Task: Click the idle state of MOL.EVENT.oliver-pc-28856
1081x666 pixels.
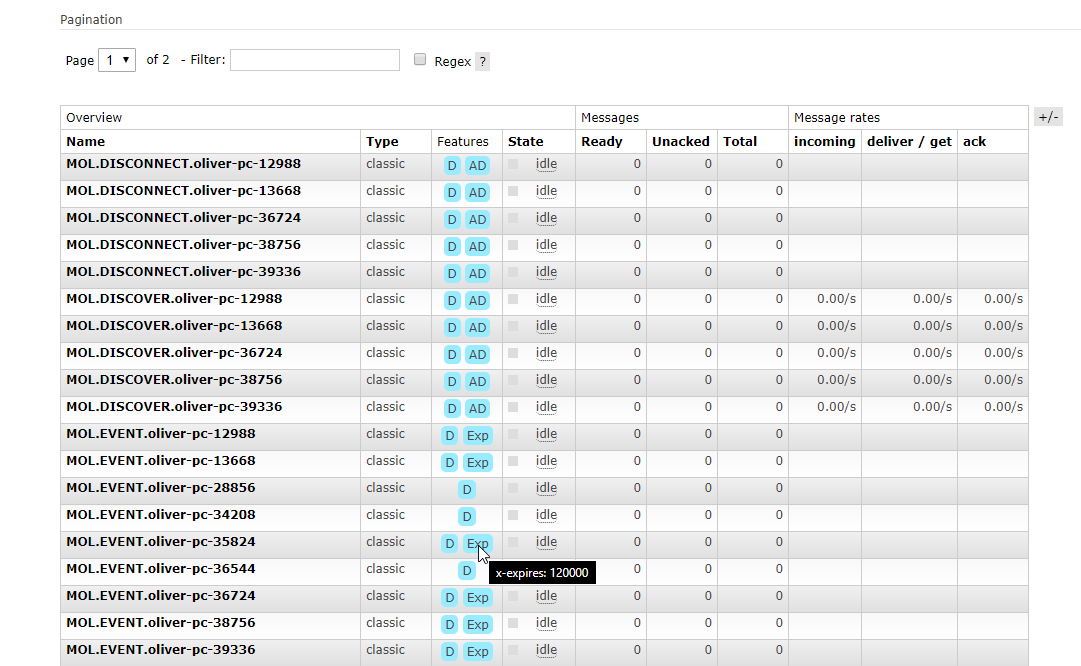Action: click(x=546, y=487)
